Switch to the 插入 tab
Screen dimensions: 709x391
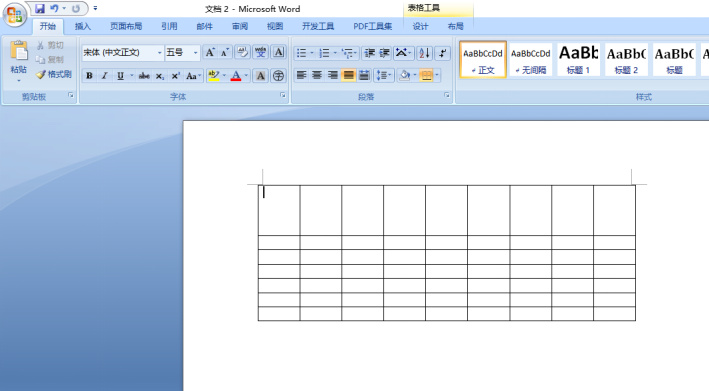click(83, 26)
